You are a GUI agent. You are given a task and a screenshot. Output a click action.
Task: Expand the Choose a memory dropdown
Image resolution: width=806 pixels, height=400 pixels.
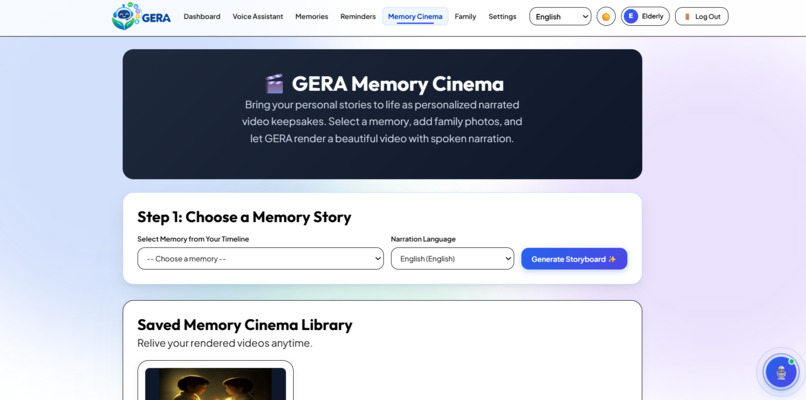click(260, 259)
